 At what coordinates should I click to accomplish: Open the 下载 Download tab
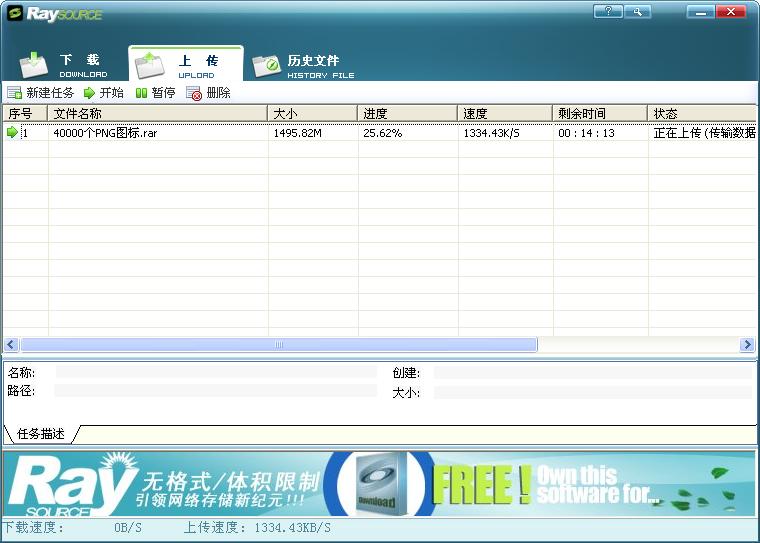[x=64, y=64]
